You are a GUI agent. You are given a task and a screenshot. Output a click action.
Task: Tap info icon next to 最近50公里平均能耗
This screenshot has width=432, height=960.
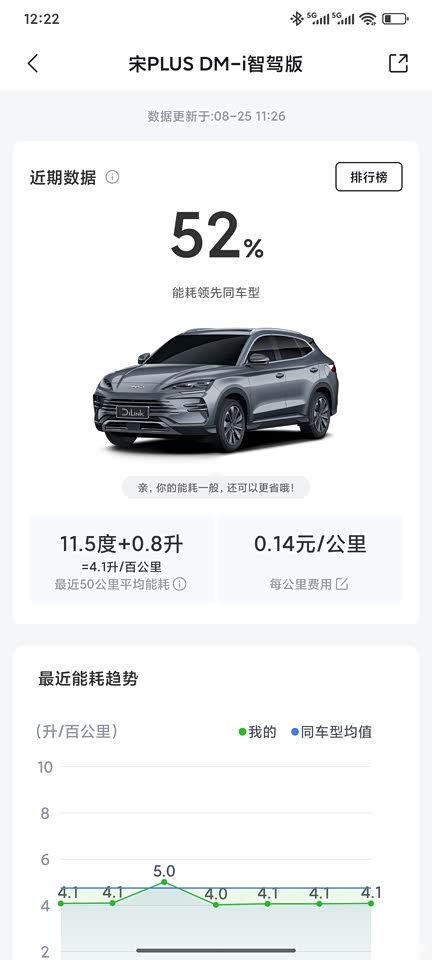(179, 584)
